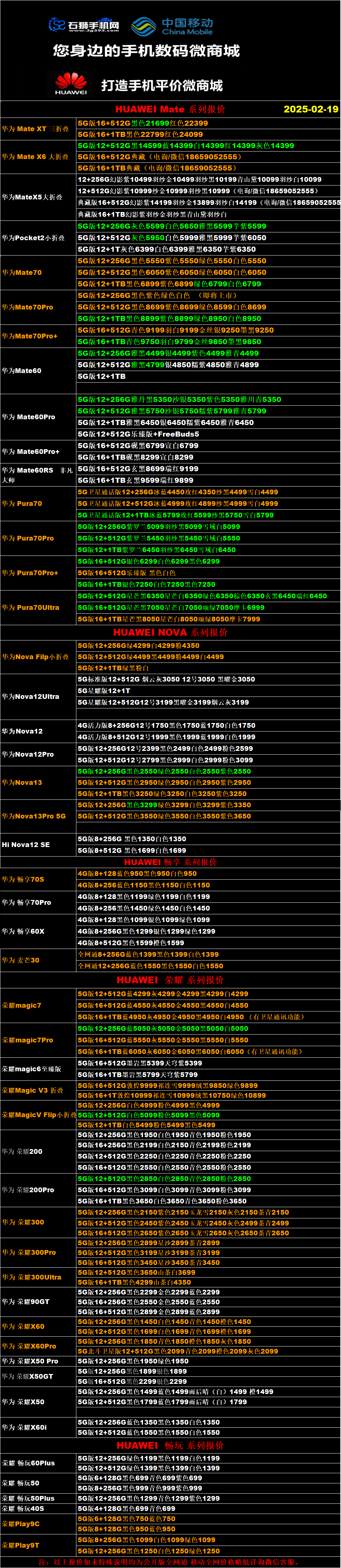The width and height of the screenshot is (341, 1568).
Task: Select the 华为 Mate XT 三折叠 label
Action: (x=35, y=129)
